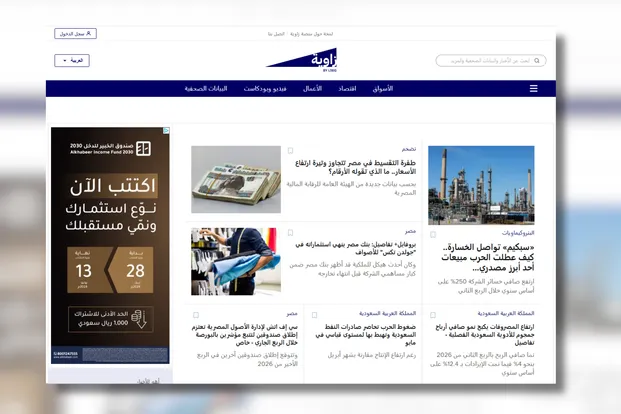Click the Alkhabeer Income Fund 2030 advertisement
The width and height of the screenshot is (621, 414).
tap(110, 245)
